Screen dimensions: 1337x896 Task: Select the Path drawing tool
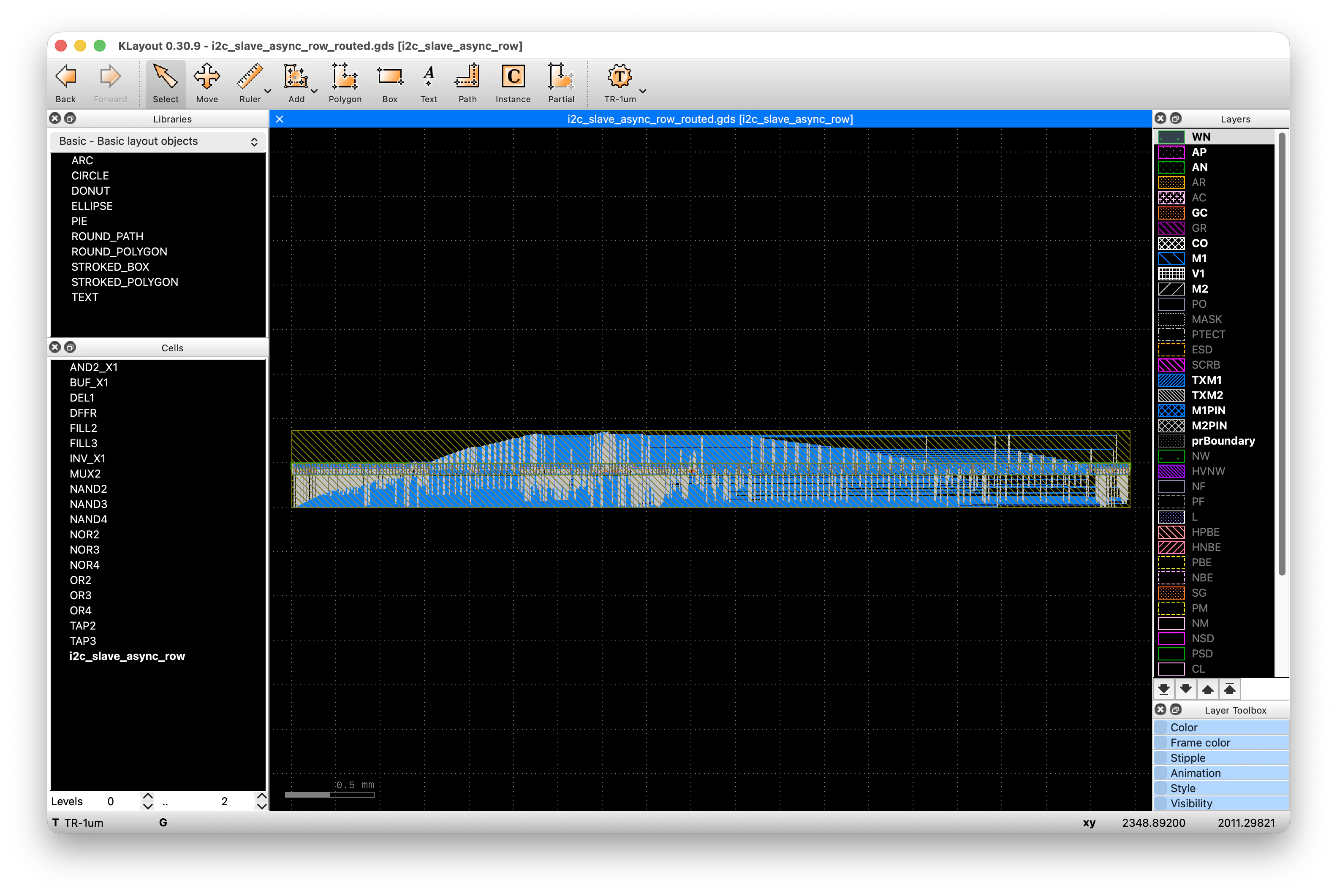coord(467,84)
